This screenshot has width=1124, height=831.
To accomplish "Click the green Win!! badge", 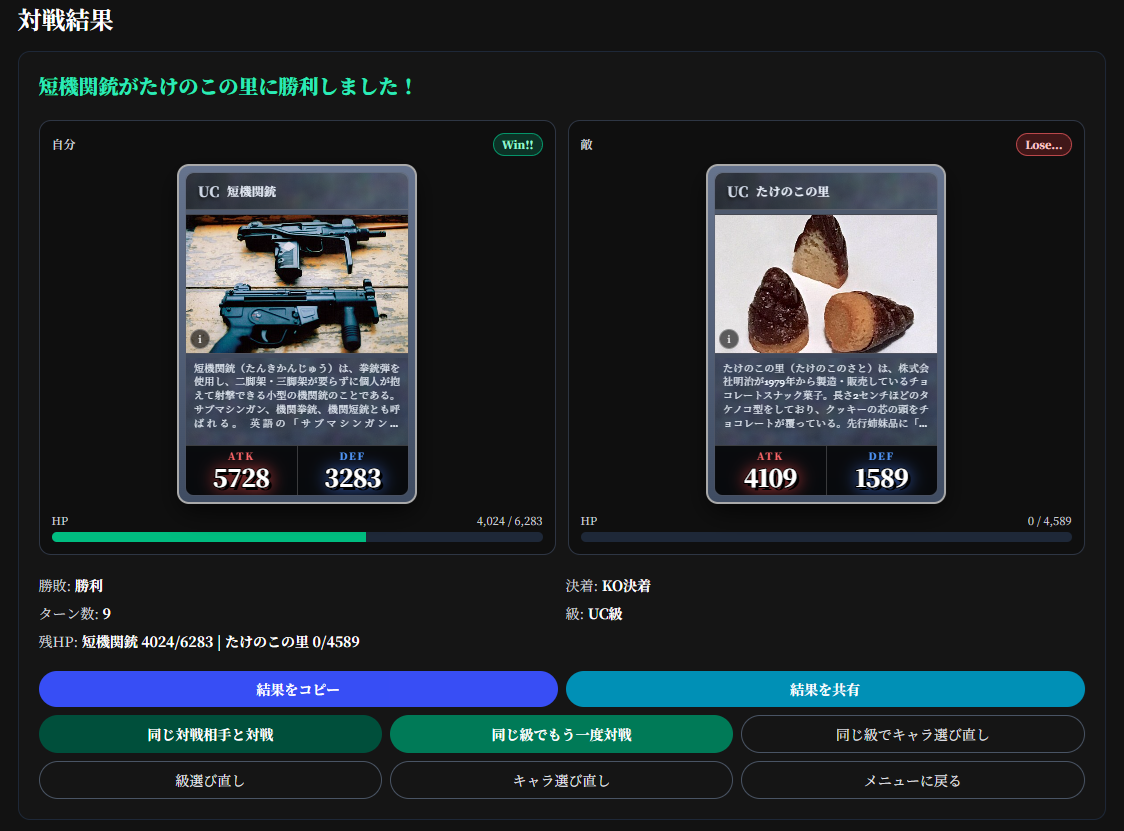I will click(517, 145).
